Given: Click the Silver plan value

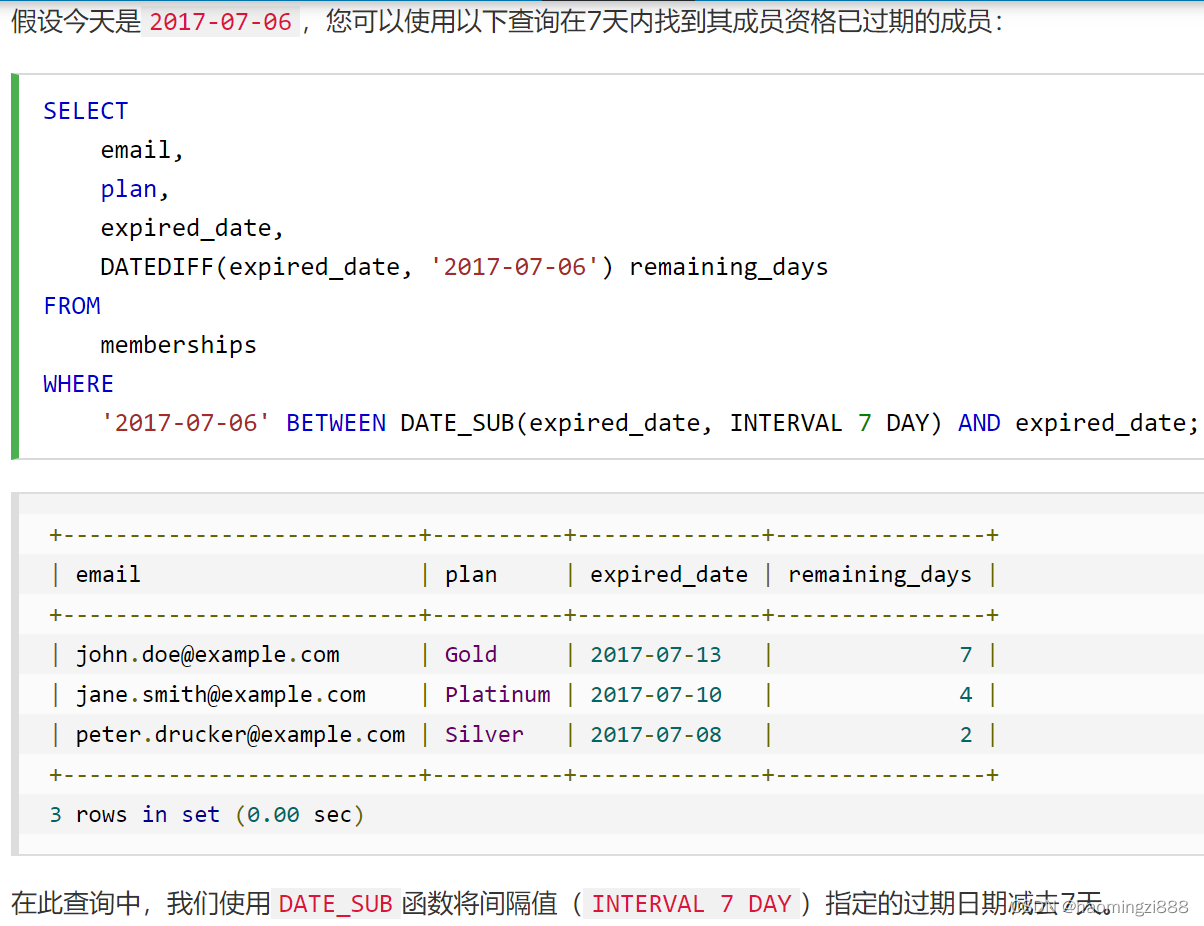Looking at the screenshot, I should coord(484,734).
